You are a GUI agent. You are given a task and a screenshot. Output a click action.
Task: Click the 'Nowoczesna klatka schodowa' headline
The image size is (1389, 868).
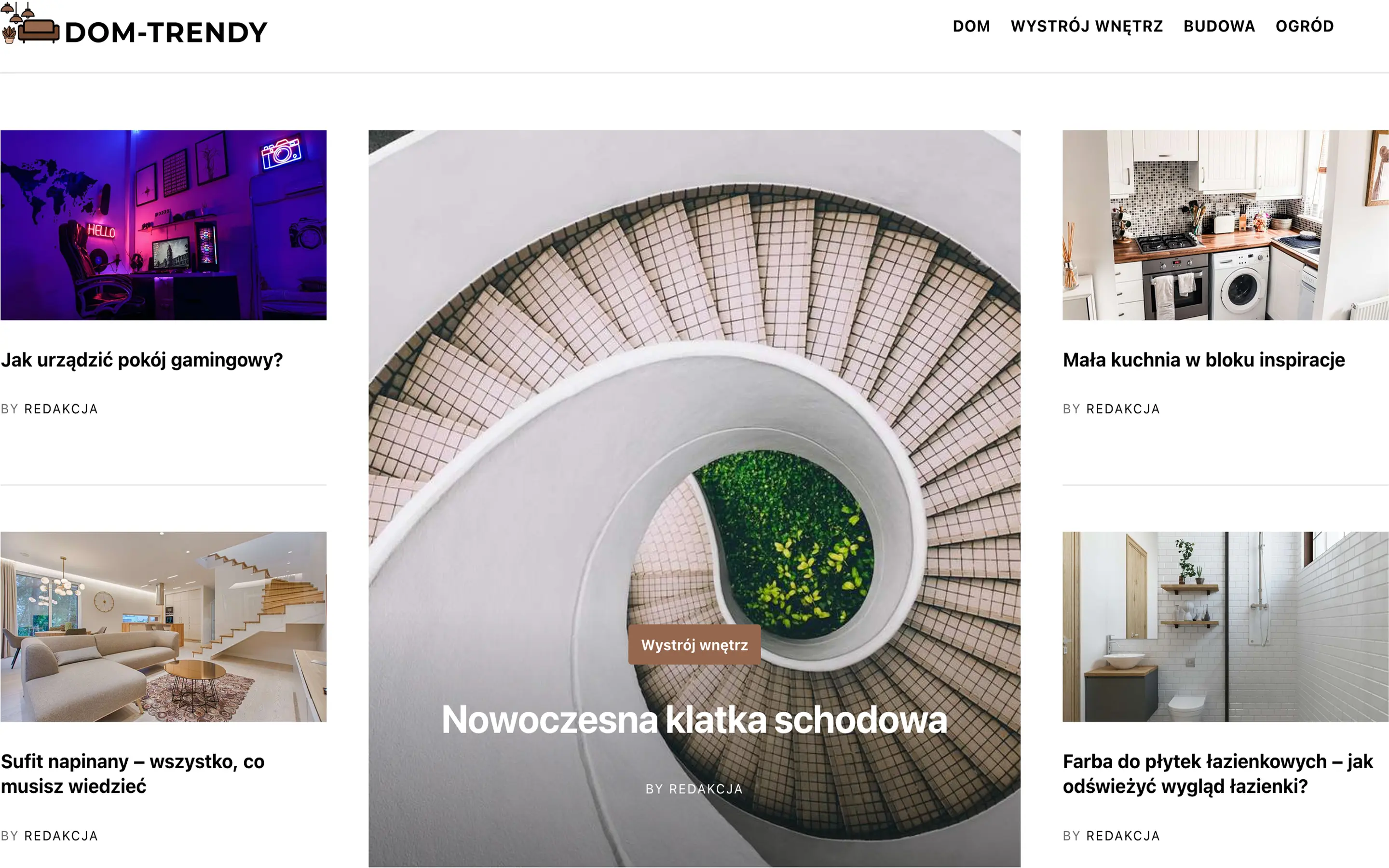[x=694, y=719]
